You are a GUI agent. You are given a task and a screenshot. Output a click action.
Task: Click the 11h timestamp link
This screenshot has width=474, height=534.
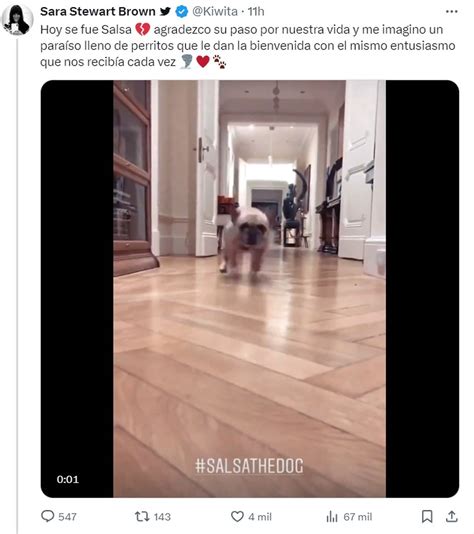click(x=256, y=12)
